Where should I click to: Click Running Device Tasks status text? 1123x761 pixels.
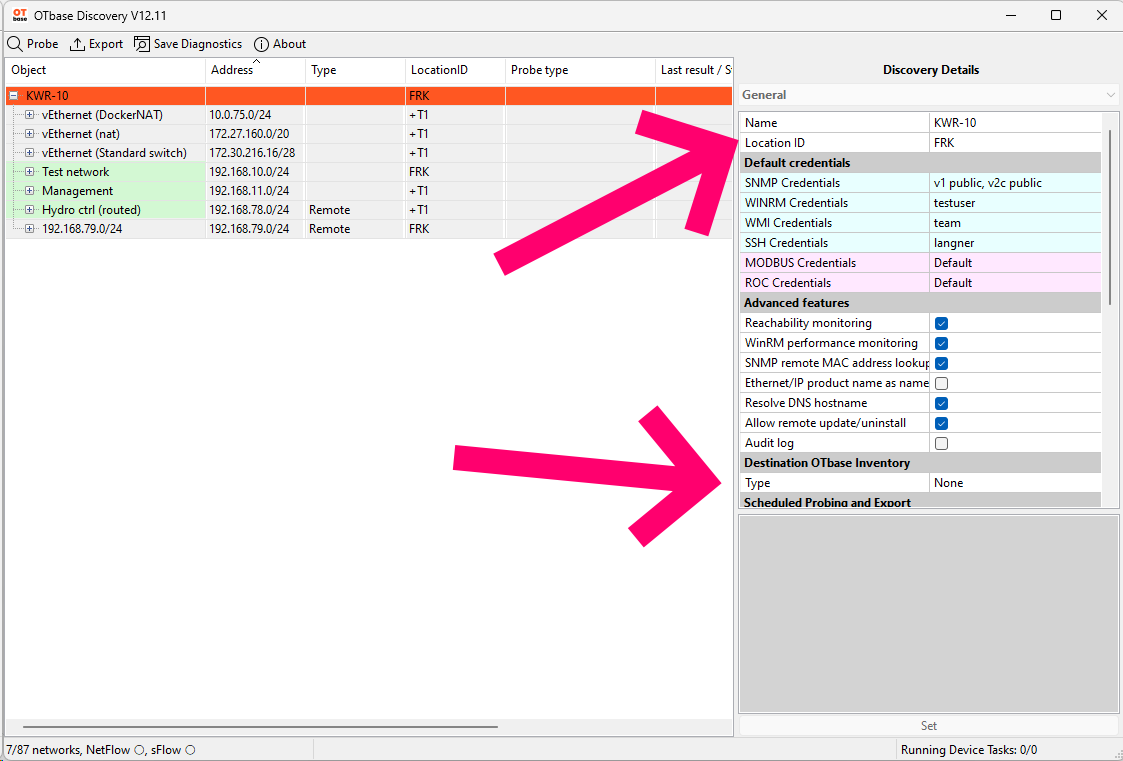[969, 750]
